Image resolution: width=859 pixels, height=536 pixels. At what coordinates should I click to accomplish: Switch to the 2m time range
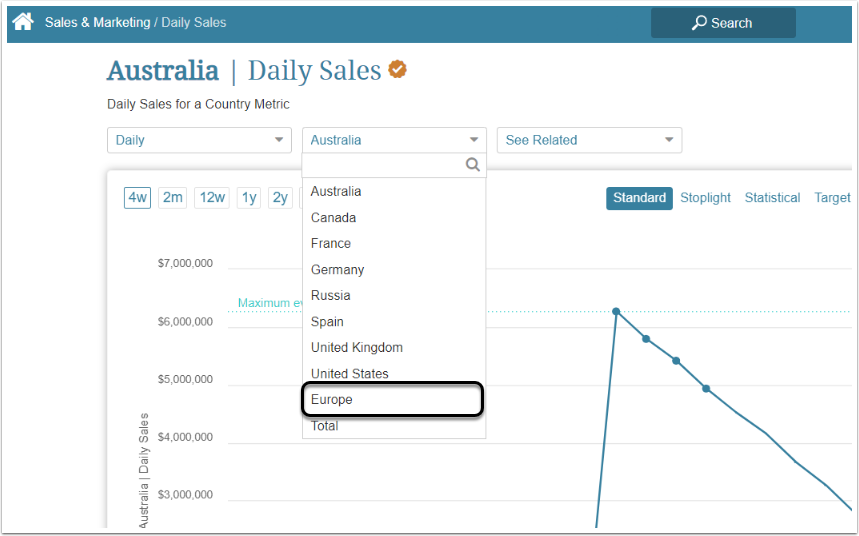pos(173,198)
